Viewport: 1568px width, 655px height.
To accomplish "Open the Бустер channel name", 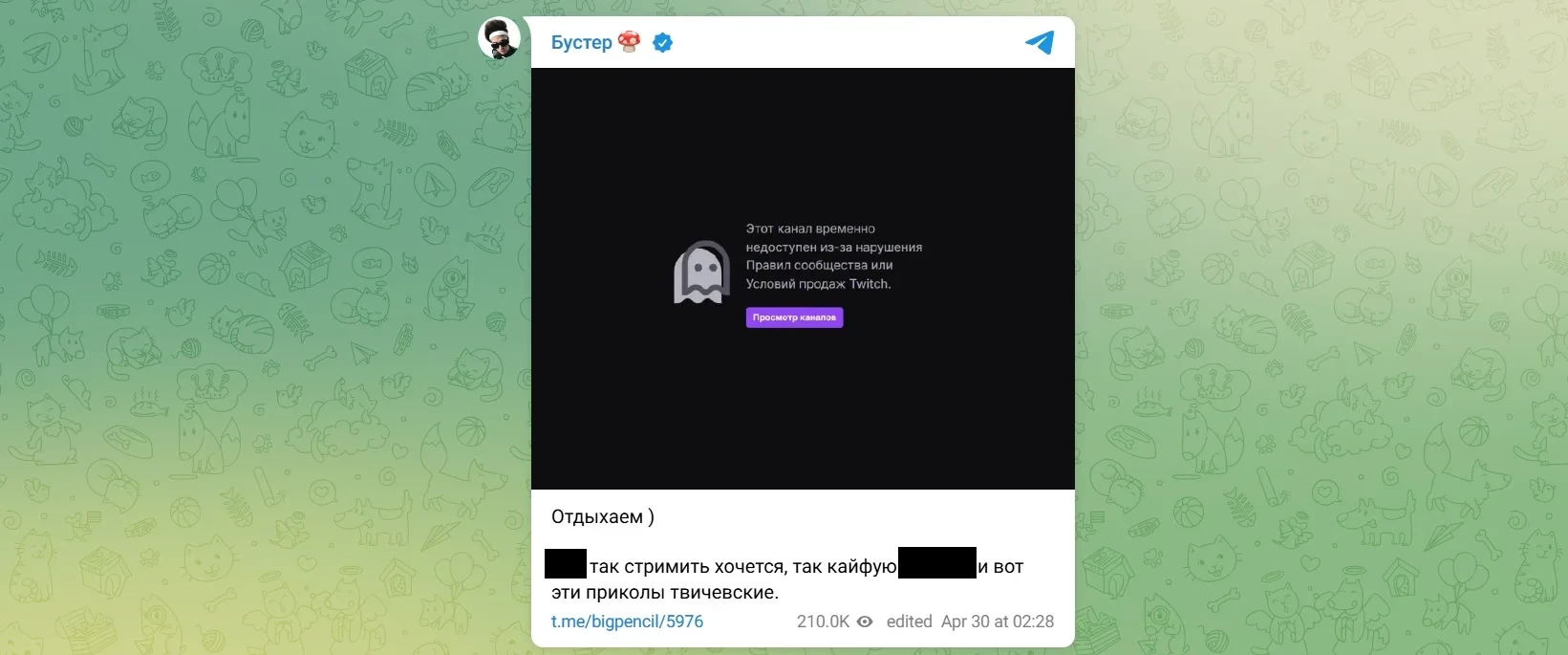I will pos(581,42).
